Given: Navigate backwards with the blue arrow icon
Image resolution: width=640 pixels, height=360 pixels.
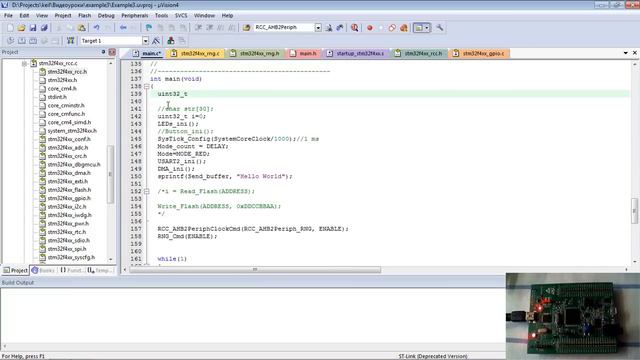Looking at the screenshot, I should (123, 28).
